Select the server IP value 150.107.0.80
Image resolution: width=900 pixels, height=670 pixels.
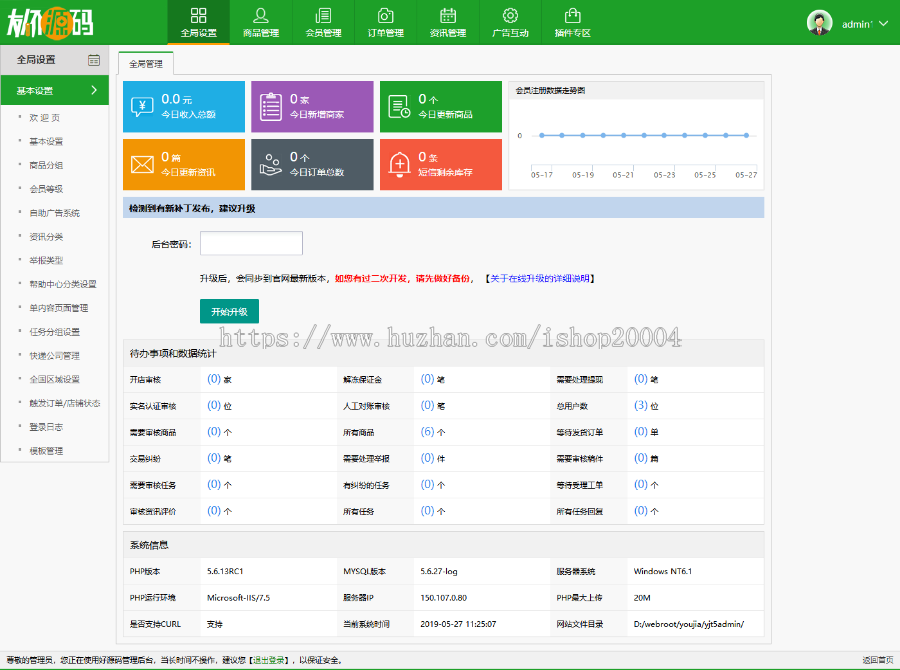[x=444, y=598]
